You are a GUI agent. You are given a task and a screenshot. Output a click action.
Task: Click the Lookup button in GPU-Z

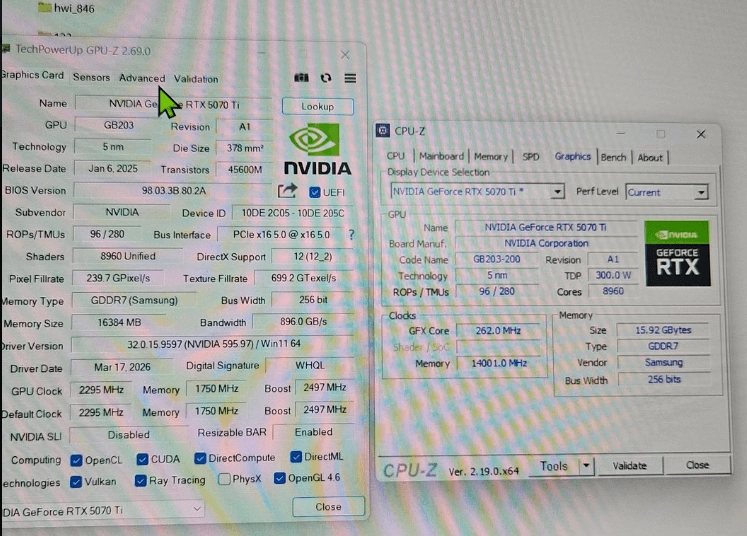318,106
